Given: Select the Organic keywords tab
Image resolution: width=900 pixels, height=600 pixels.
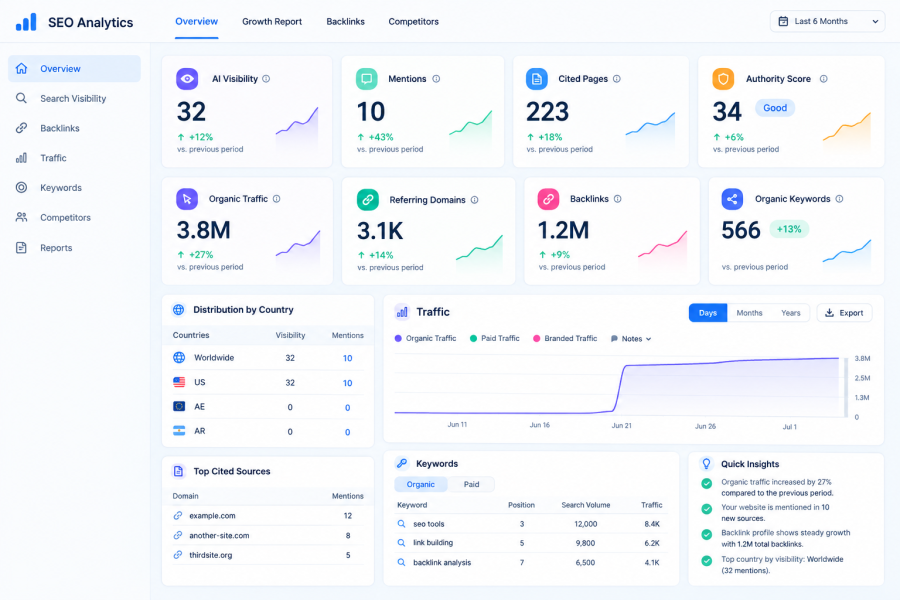Looking at the screenshot, I should [x=421, y=485].
